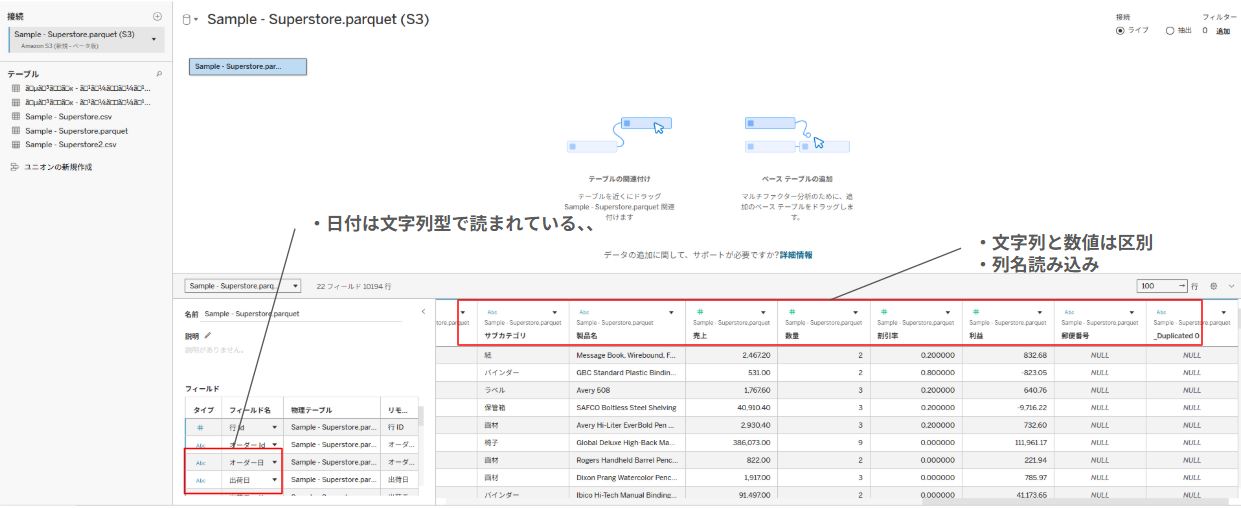Click Abc type icon of 製品名 column
Viewport: 1241px width, 508px height.
tap(583, 312)
